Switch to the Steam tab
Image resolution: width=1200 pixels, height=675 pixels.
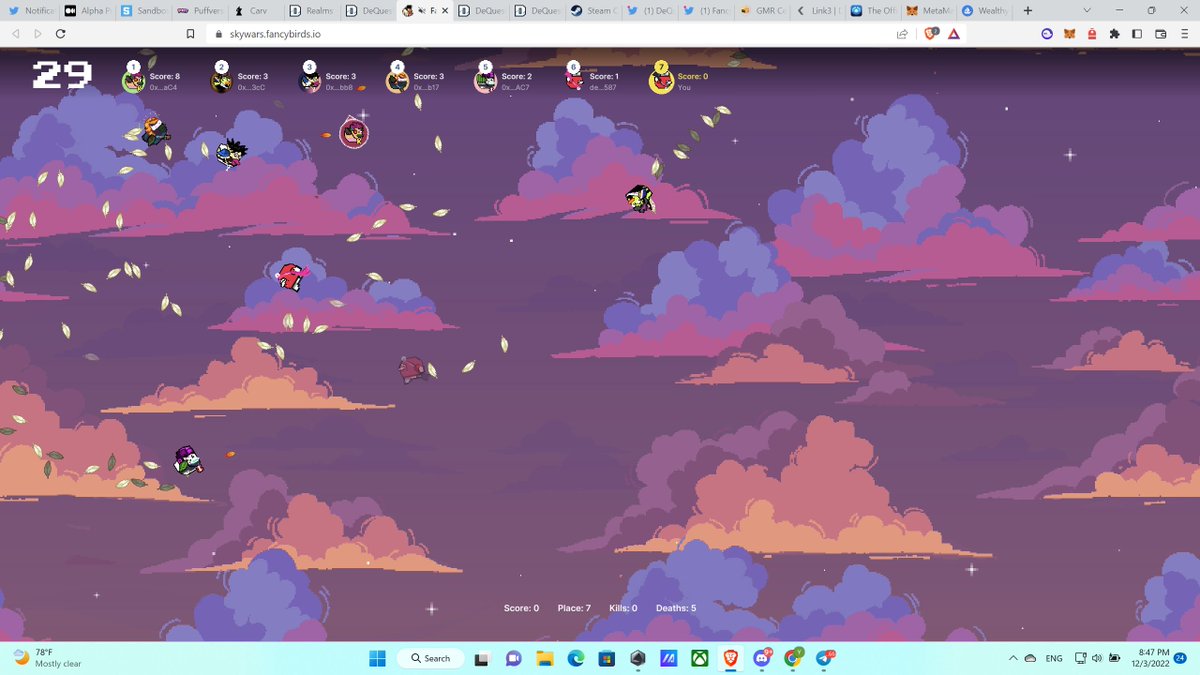tap(593, 10)
